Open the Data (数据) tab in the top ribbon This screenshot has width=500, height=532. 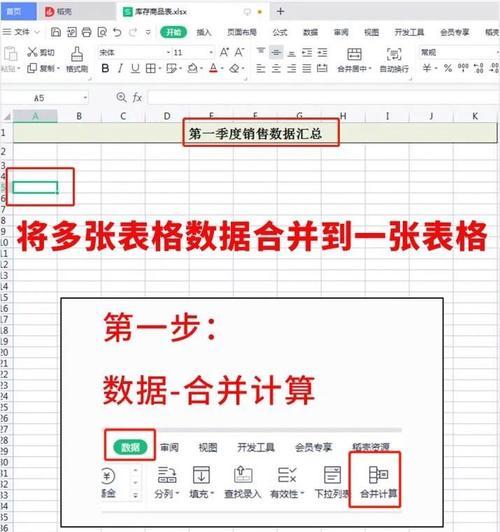(310, 33)
